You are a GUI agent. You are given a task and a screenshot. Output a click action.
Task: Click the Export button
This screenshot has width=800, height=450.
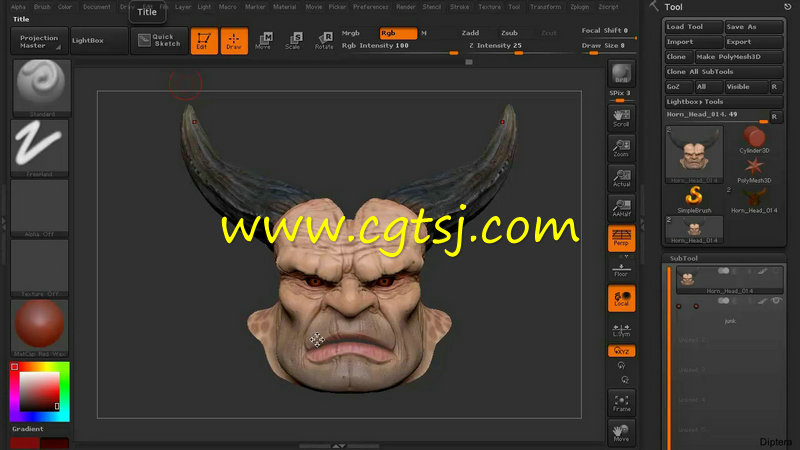(754, 42)
